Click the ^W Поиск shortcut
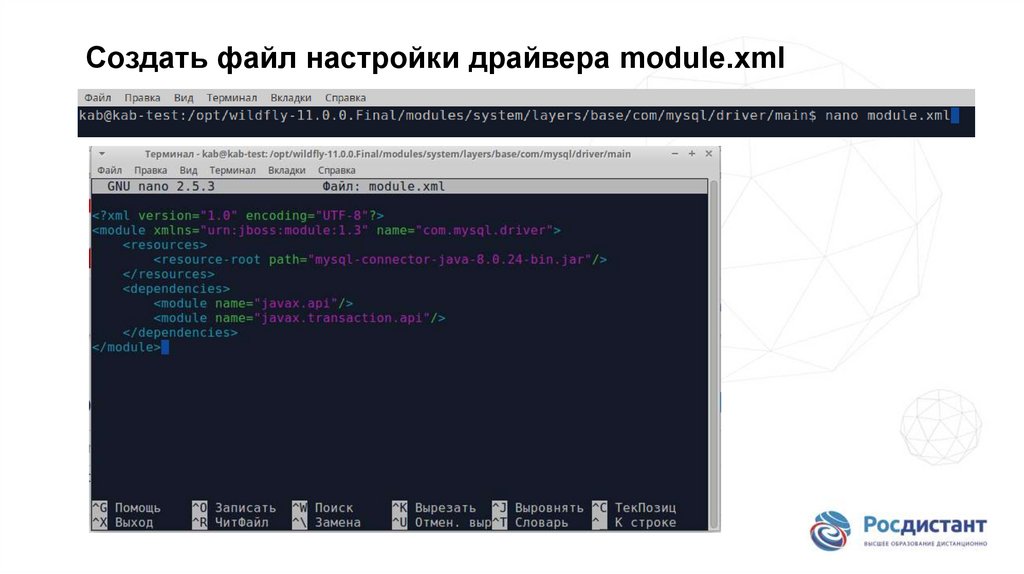 323,508
